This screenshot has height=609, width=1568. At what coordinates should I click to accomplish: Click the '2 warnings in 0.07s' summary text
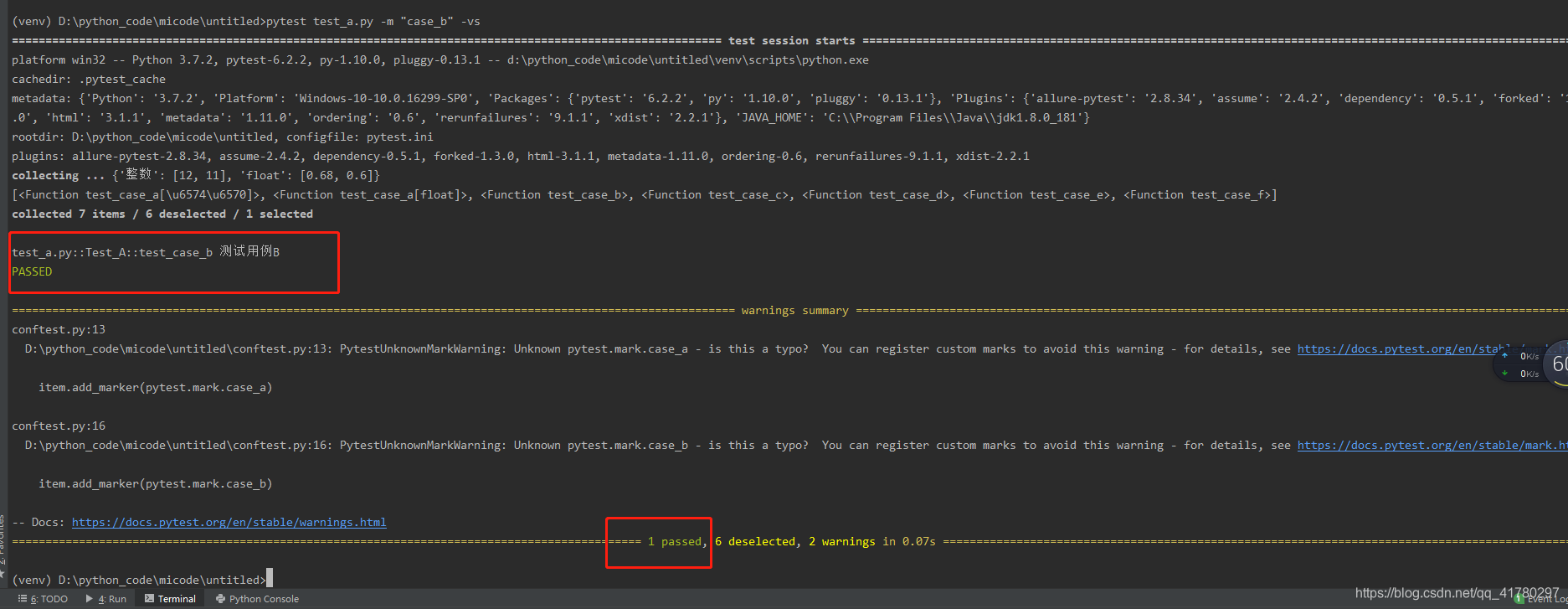coord(872,541)
